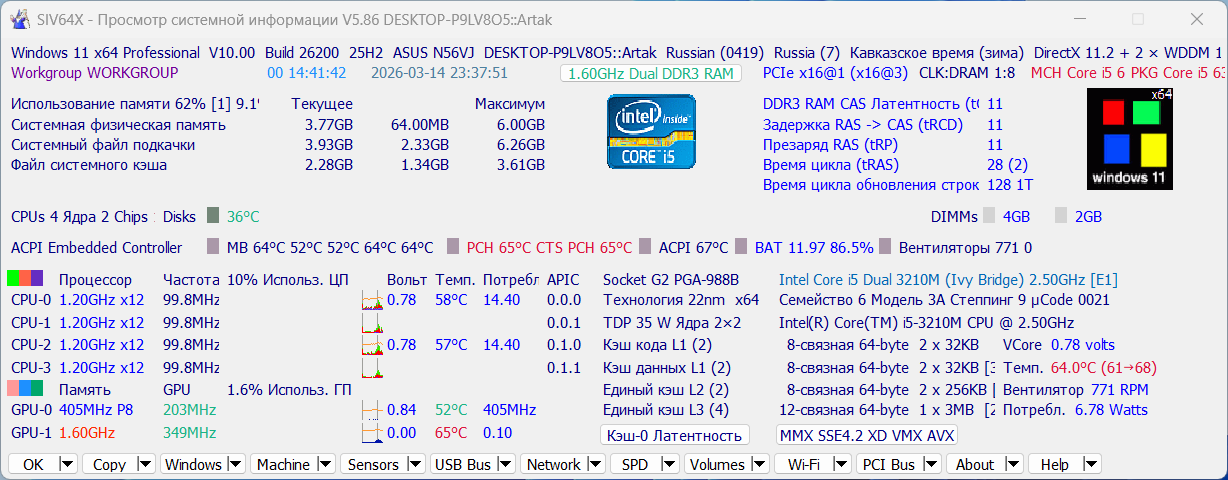Click the GPU-0 usage graph
This screenshot has height=480, width=1228.
[x=373, y=410]
